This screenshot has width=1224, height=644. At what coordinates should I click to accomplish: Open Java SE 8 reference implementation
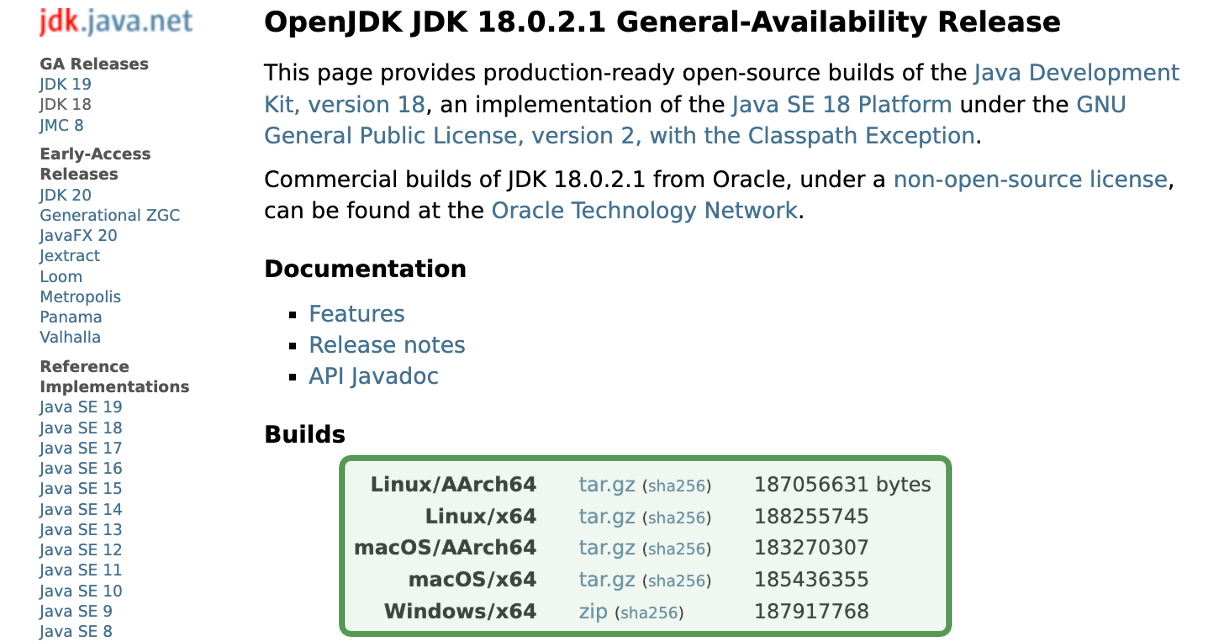76,631
